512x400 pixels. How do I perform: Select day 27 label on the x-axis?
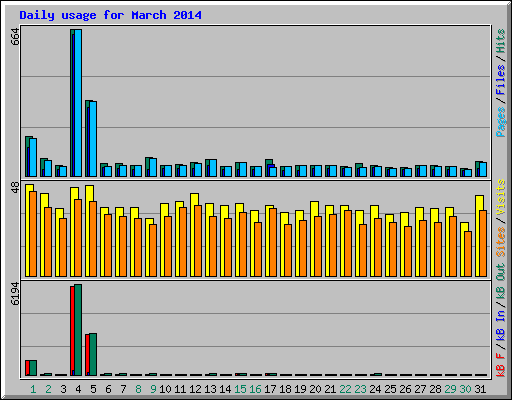pos(420,389)
